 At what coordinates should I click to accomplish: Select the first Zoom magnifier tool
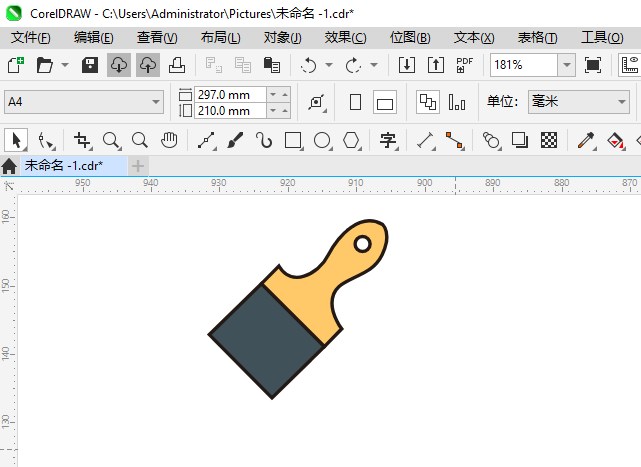pyautogui.click(x=111, y=141)
